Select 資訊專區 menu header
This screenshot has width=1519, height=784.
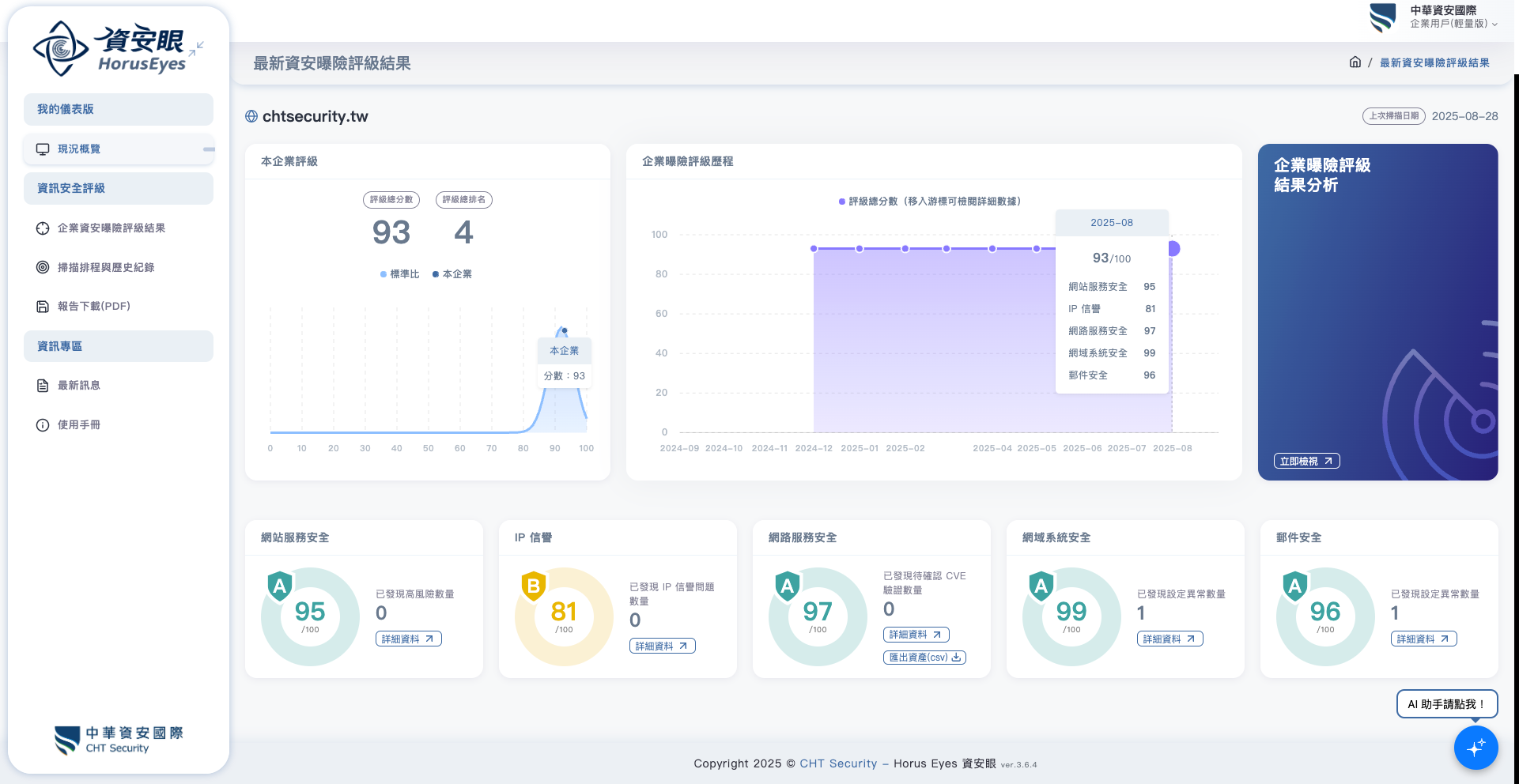point(119,346)
